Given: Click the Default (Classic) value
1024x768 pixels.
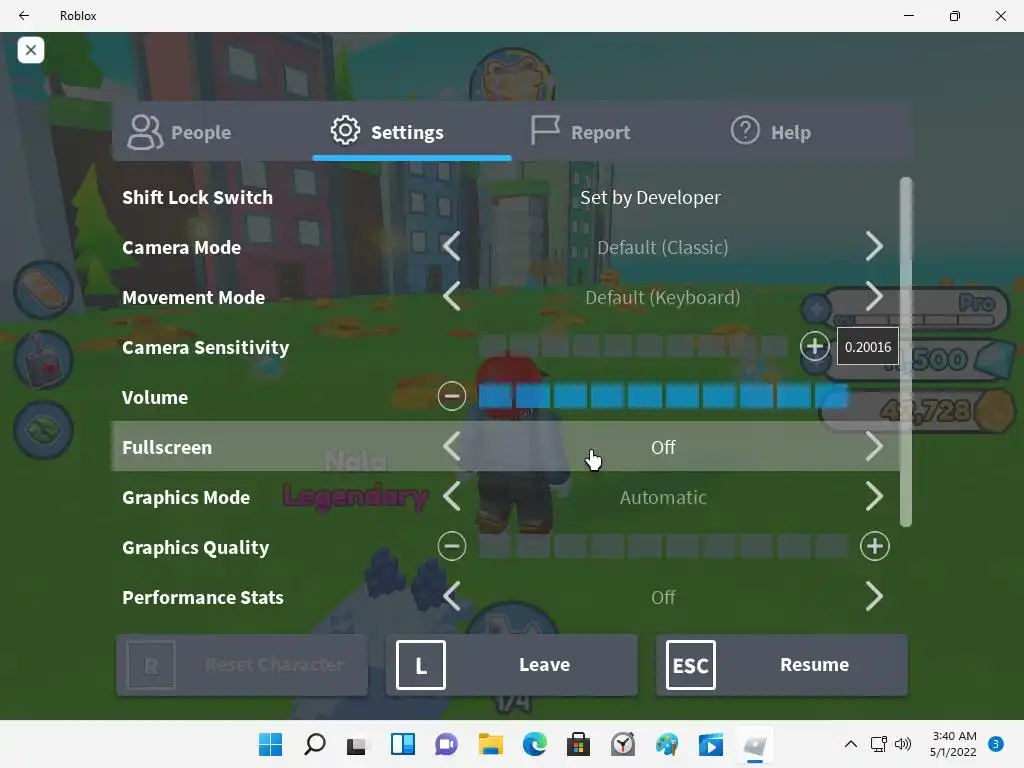Looking at the screenshot, I should pos(663,248).
